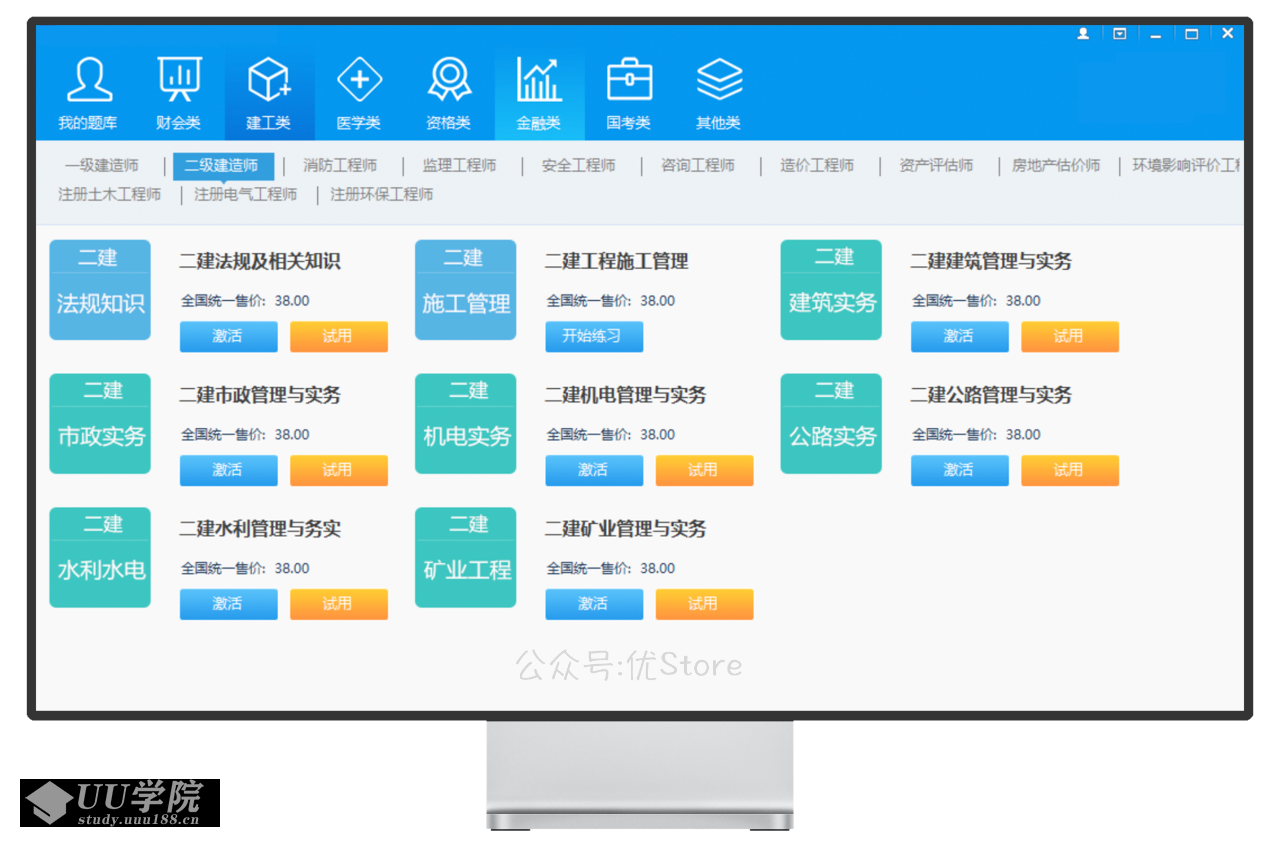Open the 造价工程师 tab

click(x=817, y=166)
